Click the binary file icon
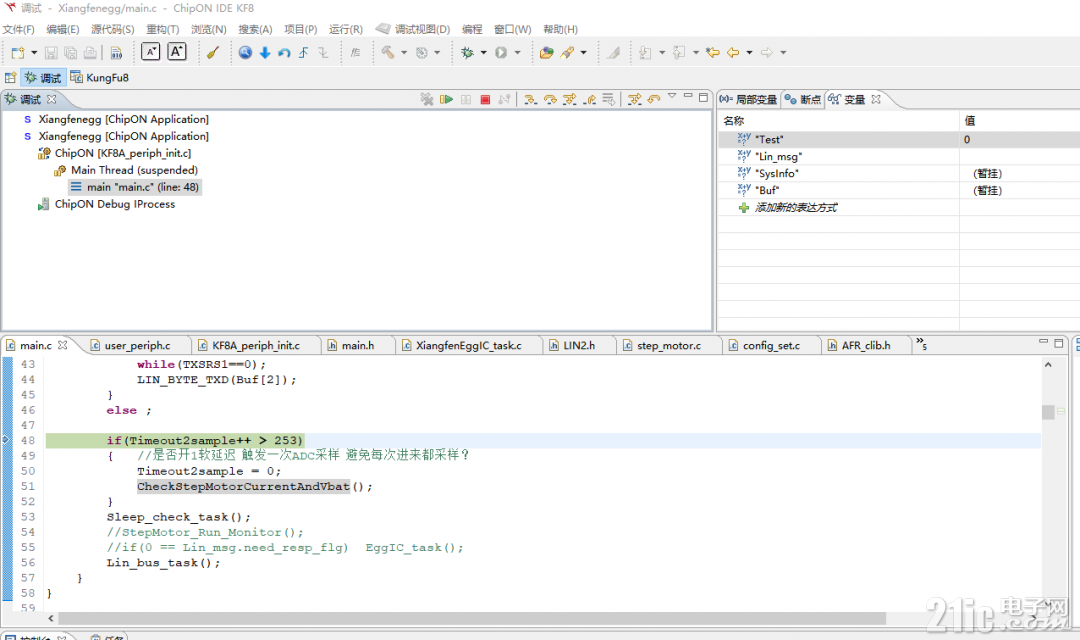Viewport: 1080px width, 640px height. click(x=116, y=52)
